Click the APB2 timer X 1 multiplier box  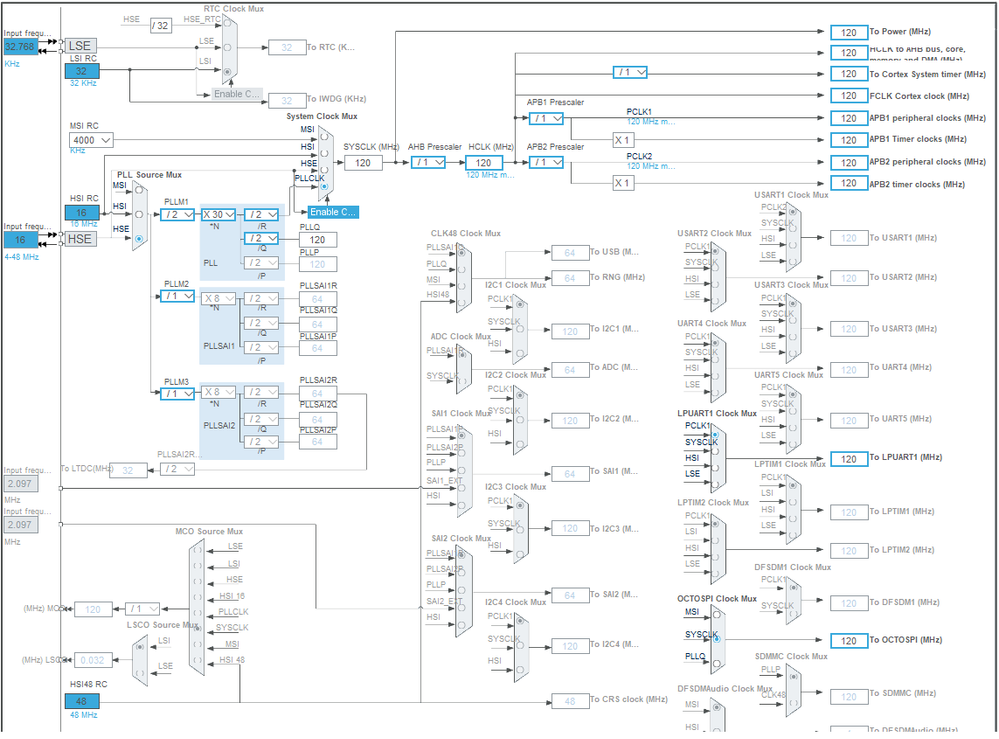pyautogui.click(x=623, y=183)
